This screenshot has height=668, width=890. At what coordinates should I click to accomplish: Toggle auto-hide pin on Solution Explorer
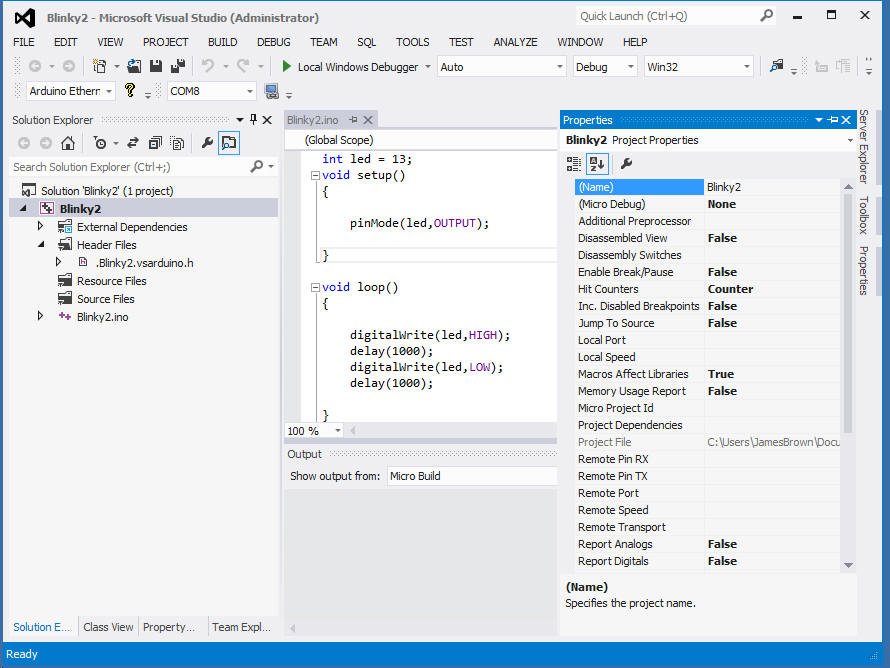click(253, 119)
